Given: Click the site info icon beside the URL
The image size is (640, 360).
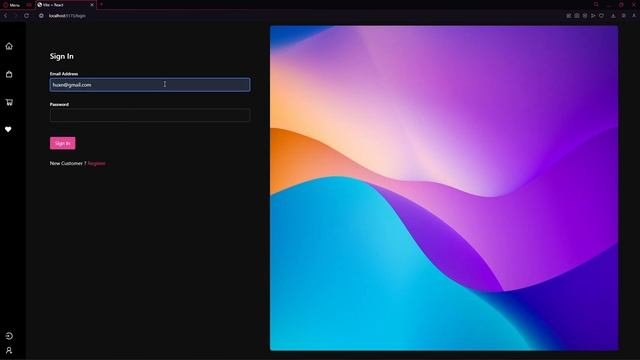Looking at the screenshot, I should [41, 16].
